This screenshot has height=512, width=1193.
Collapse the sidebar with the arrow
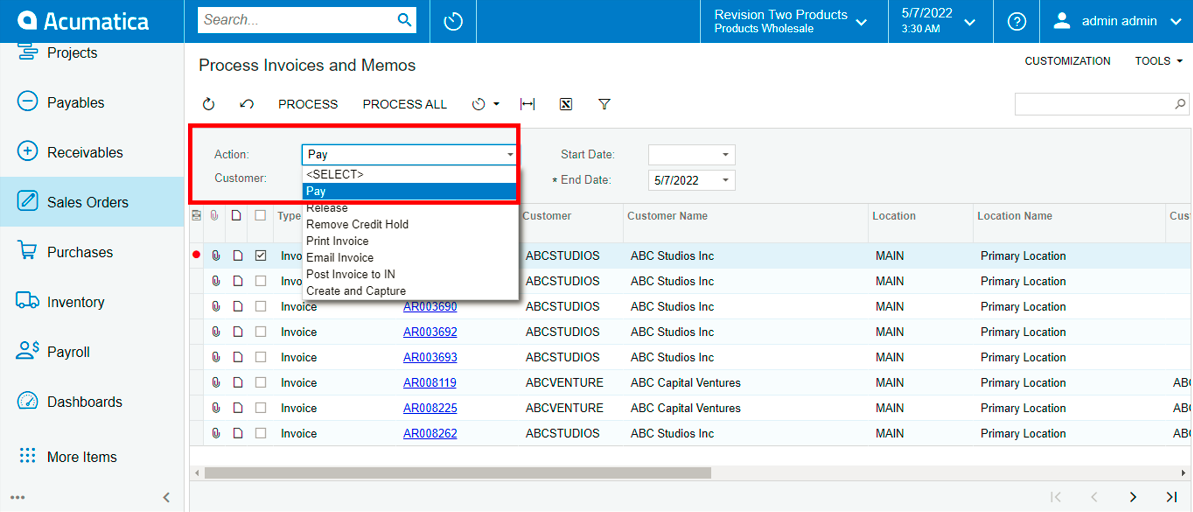pyautogui.click(x=167, y=498)
